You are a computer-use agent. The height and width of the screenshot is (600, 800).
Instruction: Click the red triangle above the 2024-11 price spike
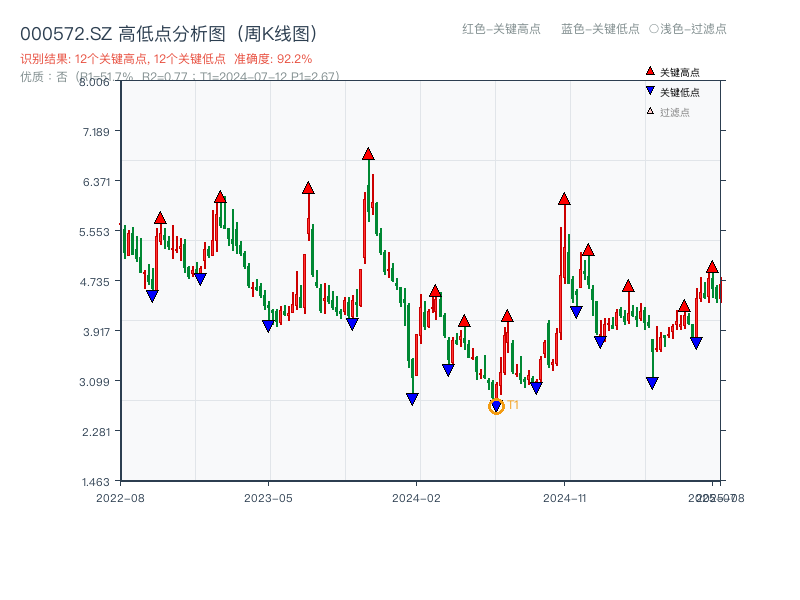tap(563, 200)
